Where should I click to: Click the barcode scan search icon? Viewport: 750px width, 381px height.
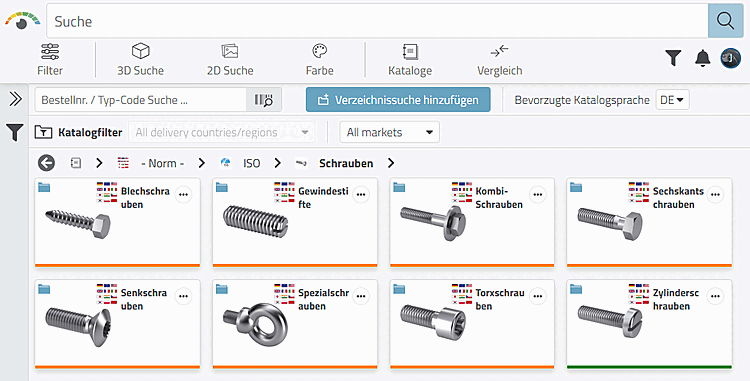pos(264,100)
